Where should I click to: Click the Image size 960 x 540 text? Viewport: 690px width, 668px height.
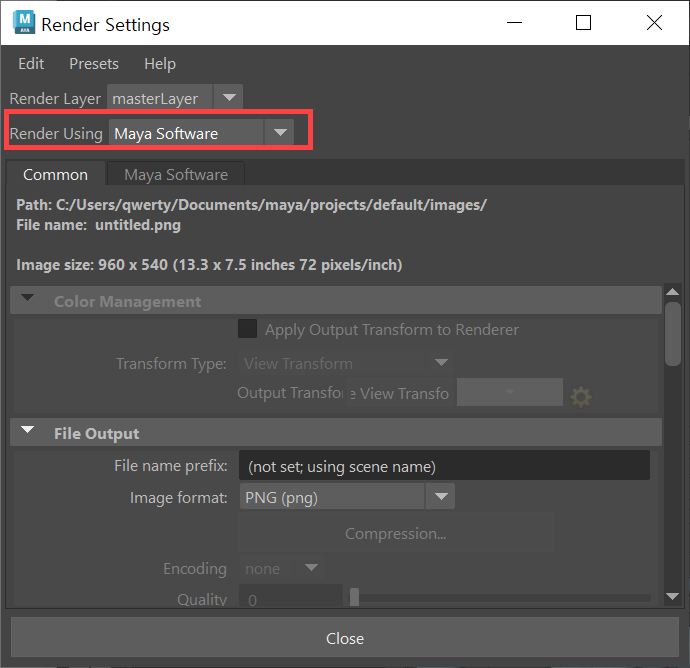coord(209,265)
